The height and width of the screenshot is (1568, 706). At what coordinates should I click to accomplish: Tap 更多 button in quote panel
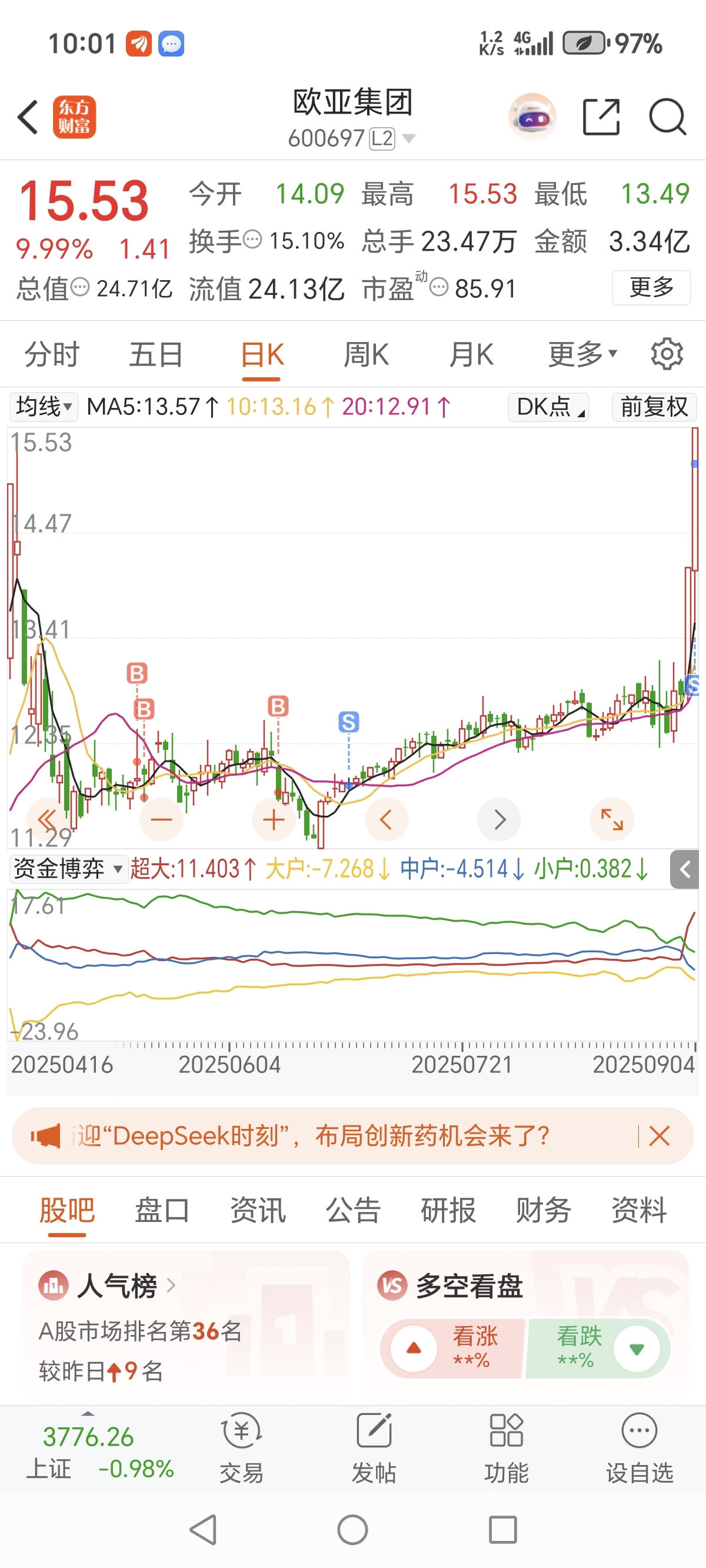pyautogui.click(x=651, y=287)
